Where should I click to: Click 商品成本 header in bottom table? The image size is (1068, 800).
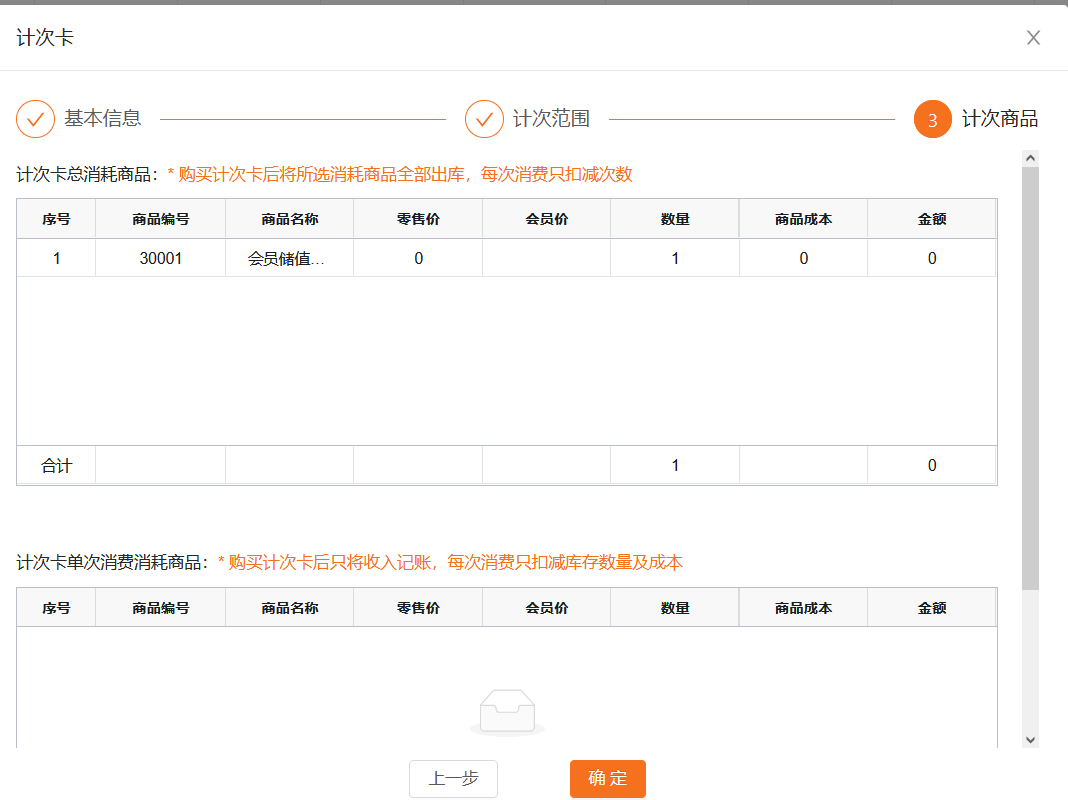pyautogui.click(x=804, y=608)
